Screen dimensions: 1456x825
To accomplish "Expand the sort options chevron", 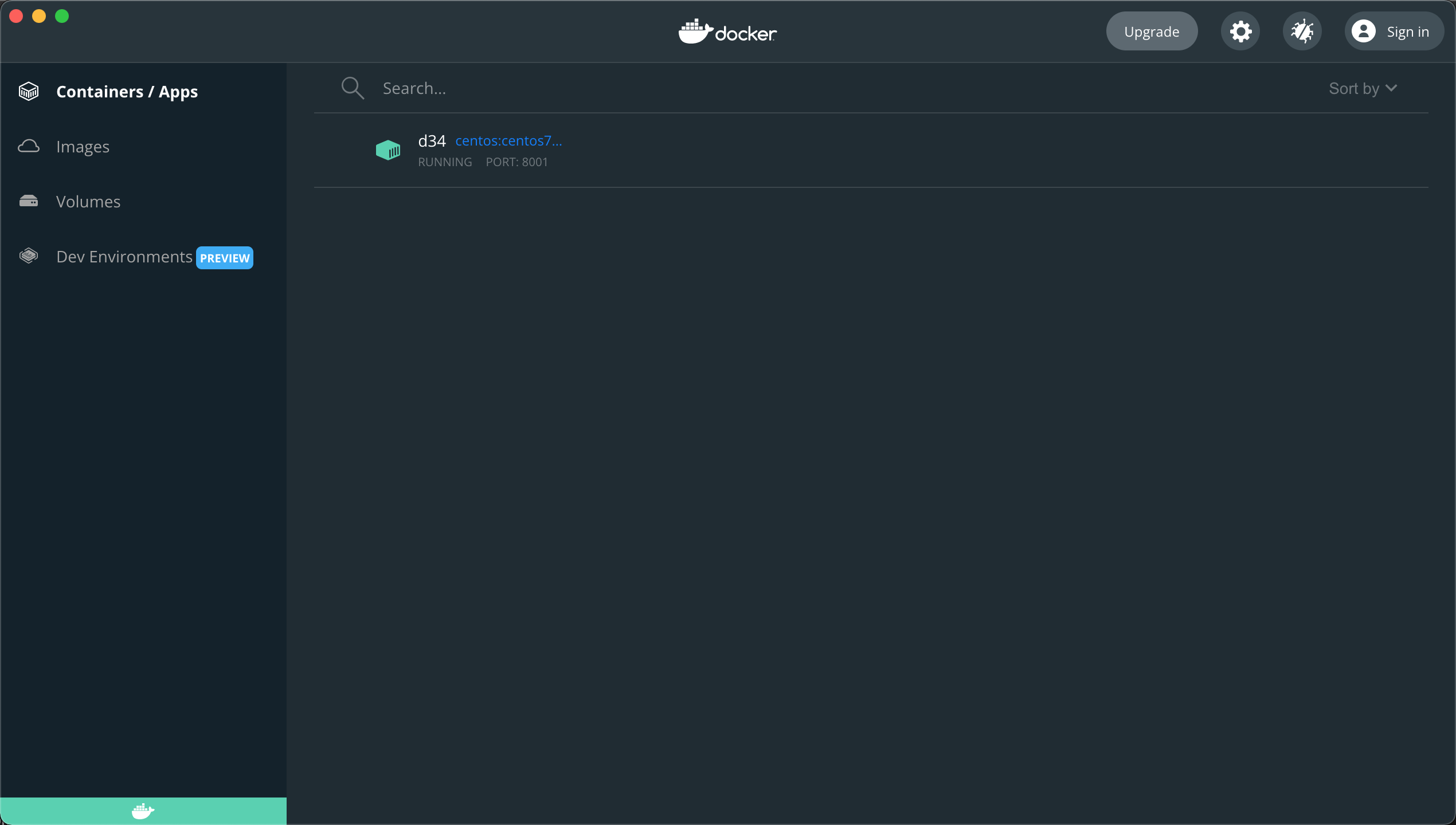I will 1392,88.
